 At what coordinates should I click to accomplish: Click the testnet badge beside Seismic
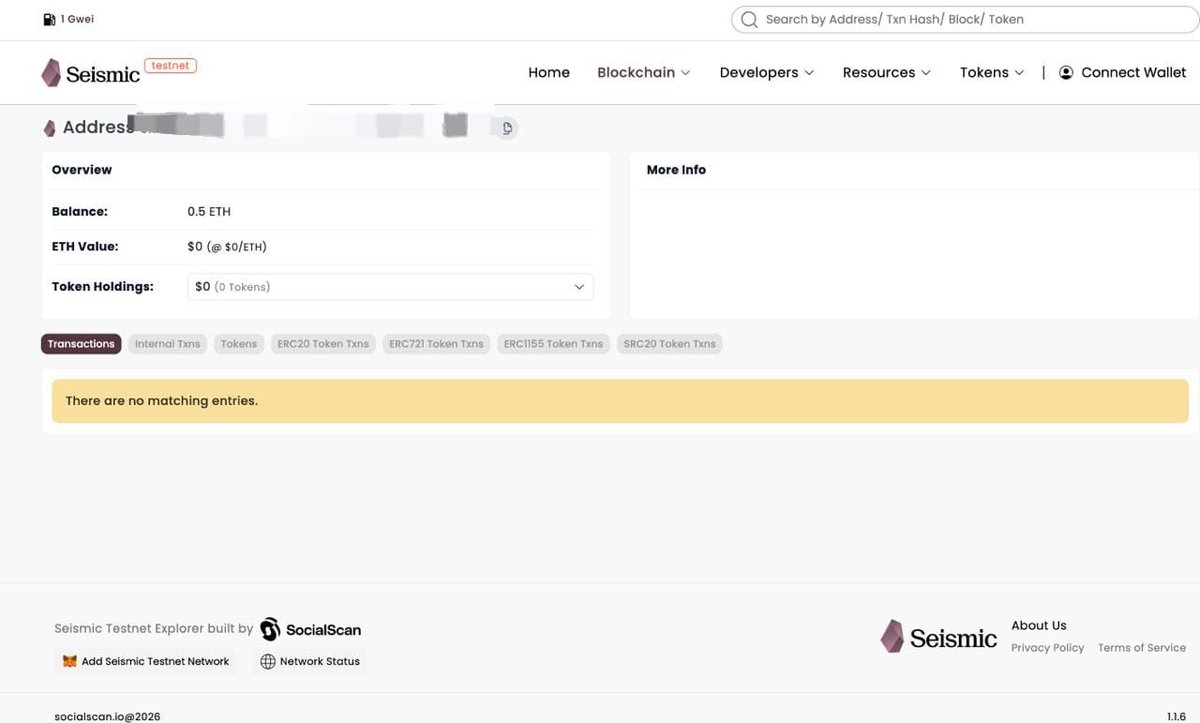(170, 64)
